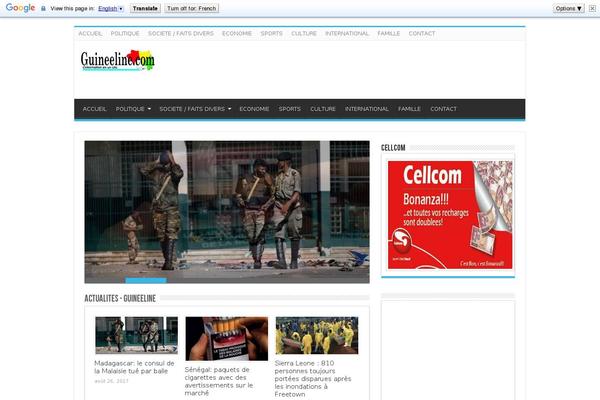The width and height of the screenshot is (600, 400).
Task: Select ACCUEIL in the dark navigation bar
Action: coord(95,109)
